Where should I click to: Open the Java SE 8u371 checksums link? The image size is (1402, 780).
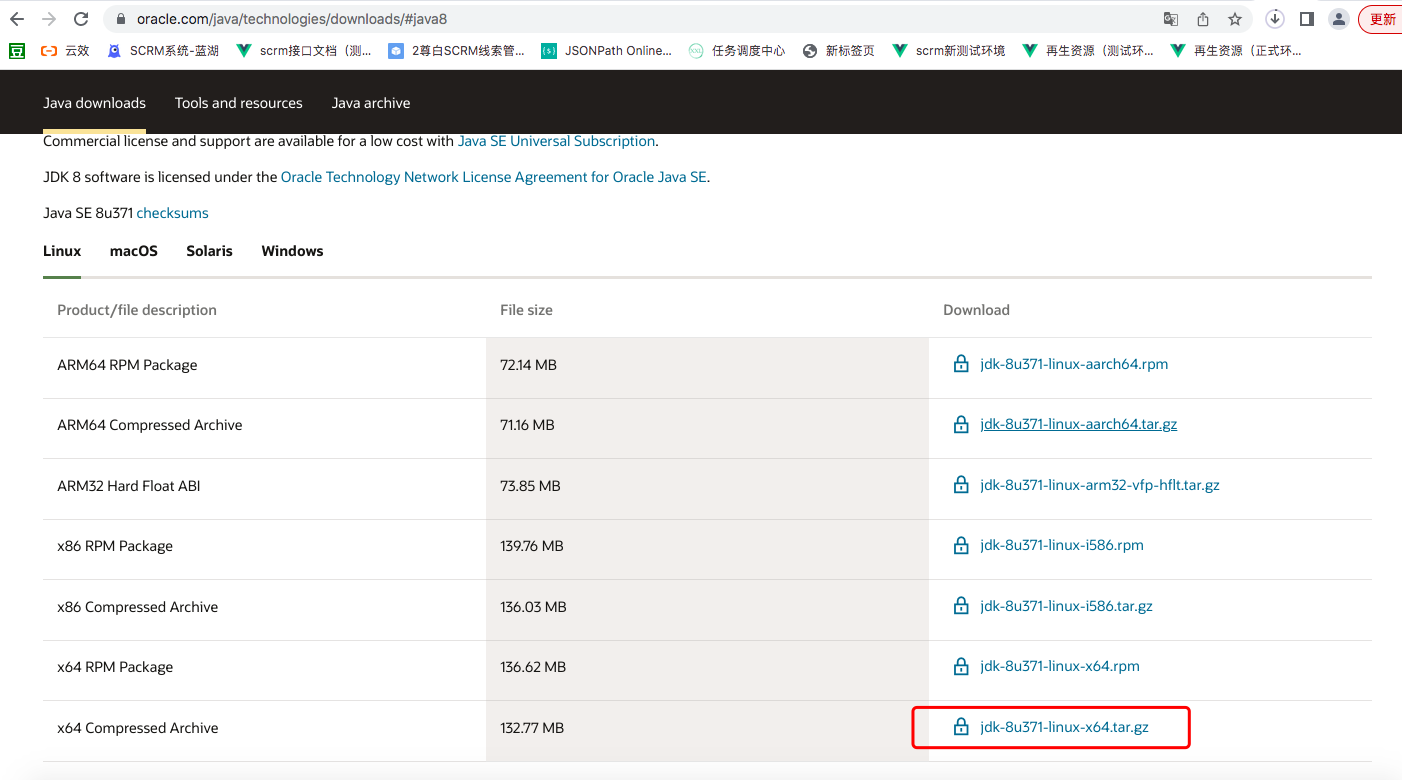172,213
